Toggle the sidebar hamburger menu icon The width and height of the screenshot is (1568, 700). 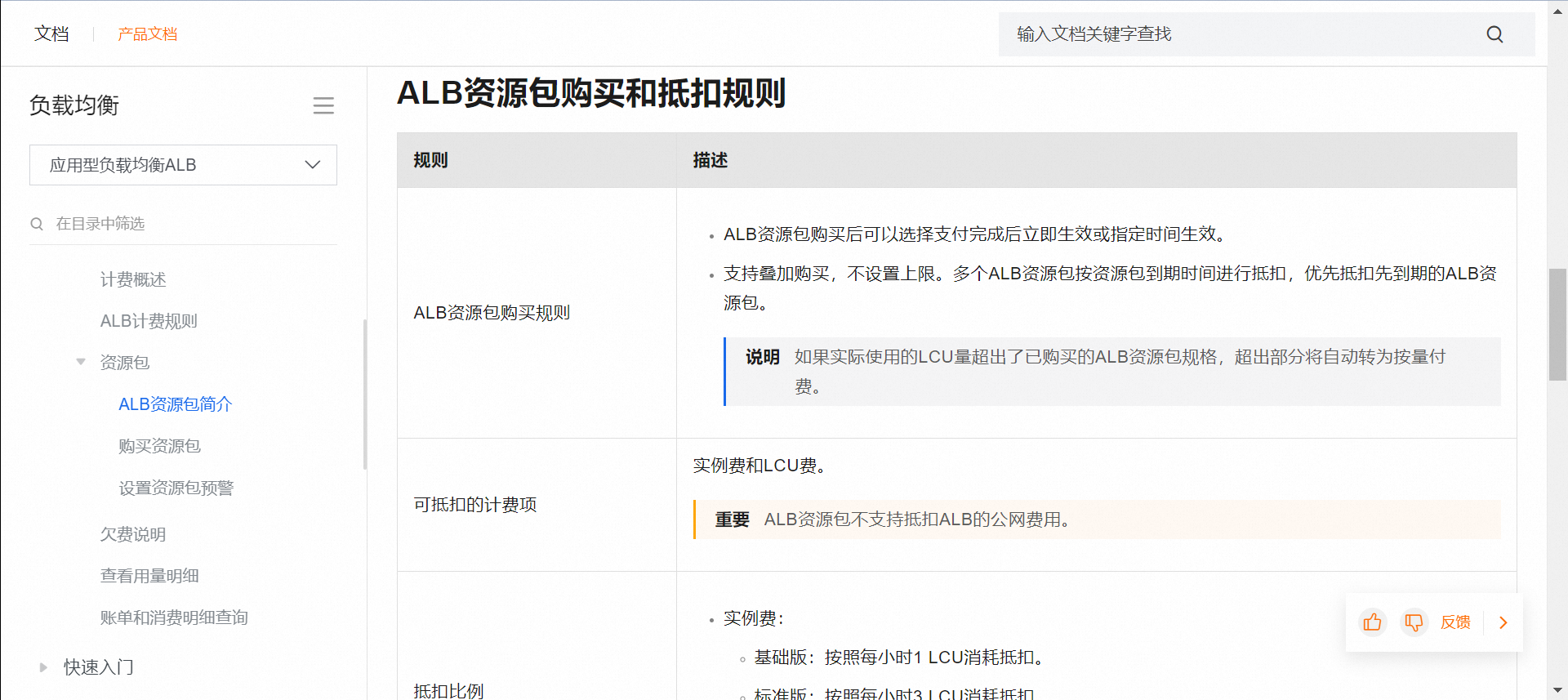point(323,105)
